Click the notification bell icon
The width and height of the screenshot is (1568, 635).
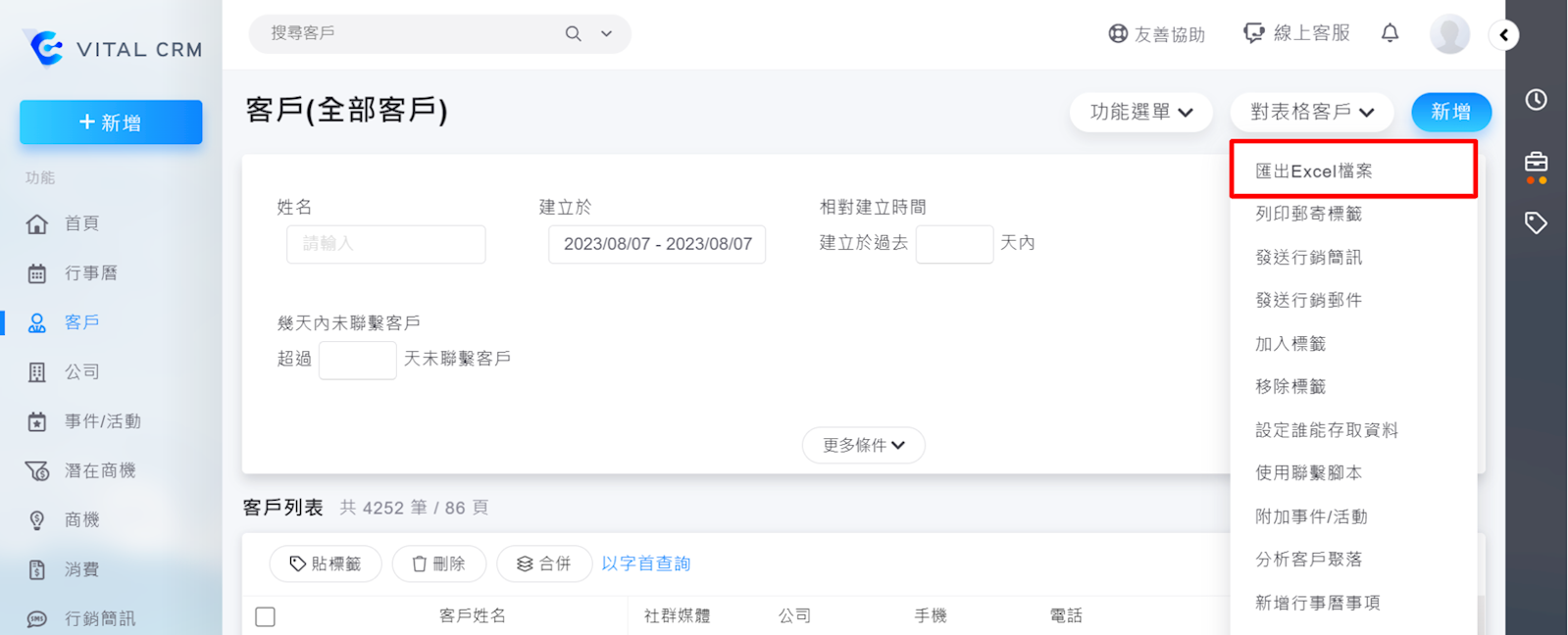(x=1390, y=33)
